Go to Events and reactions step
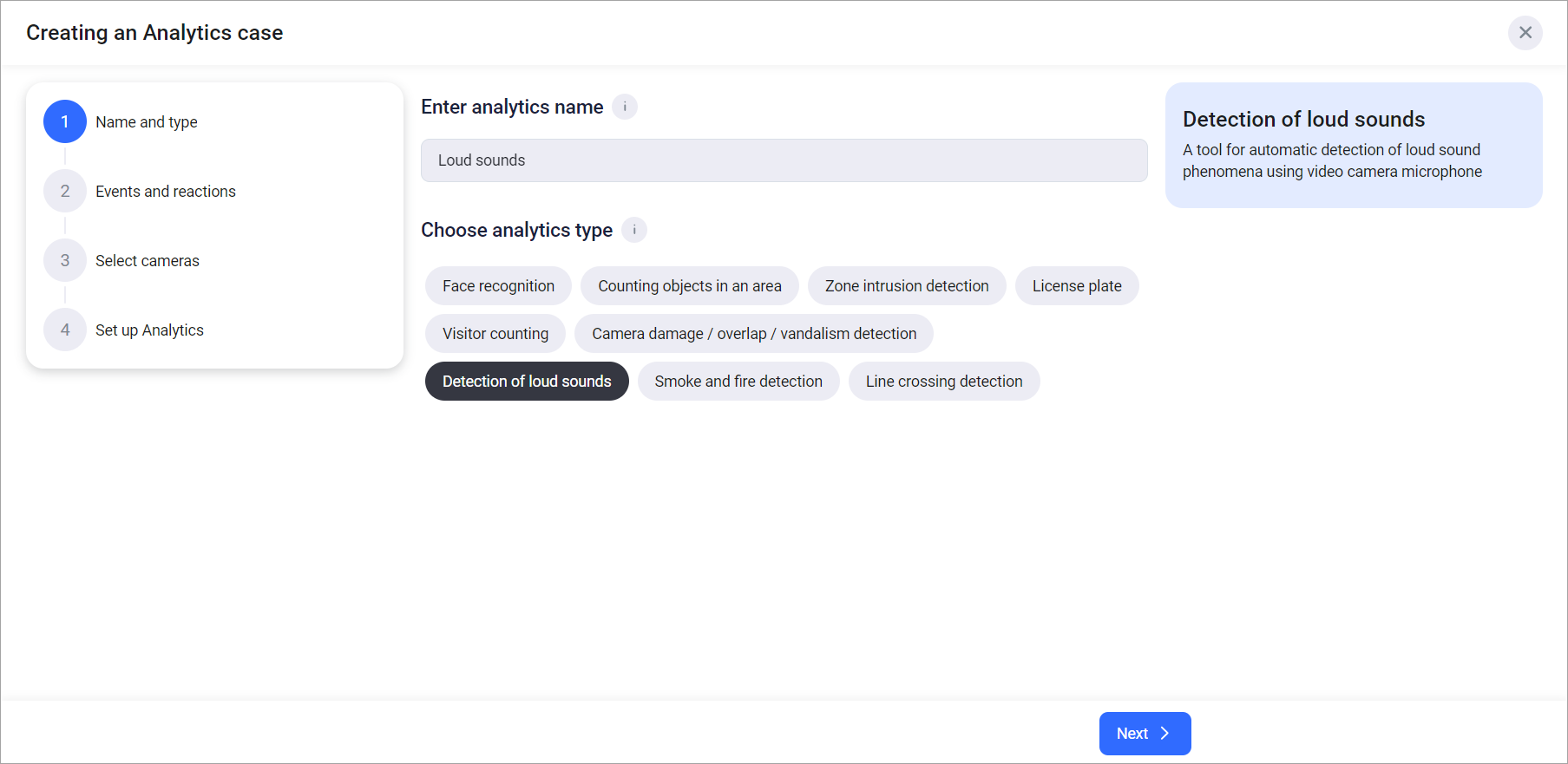This screenshot has width=1568, height=764. 165,192
